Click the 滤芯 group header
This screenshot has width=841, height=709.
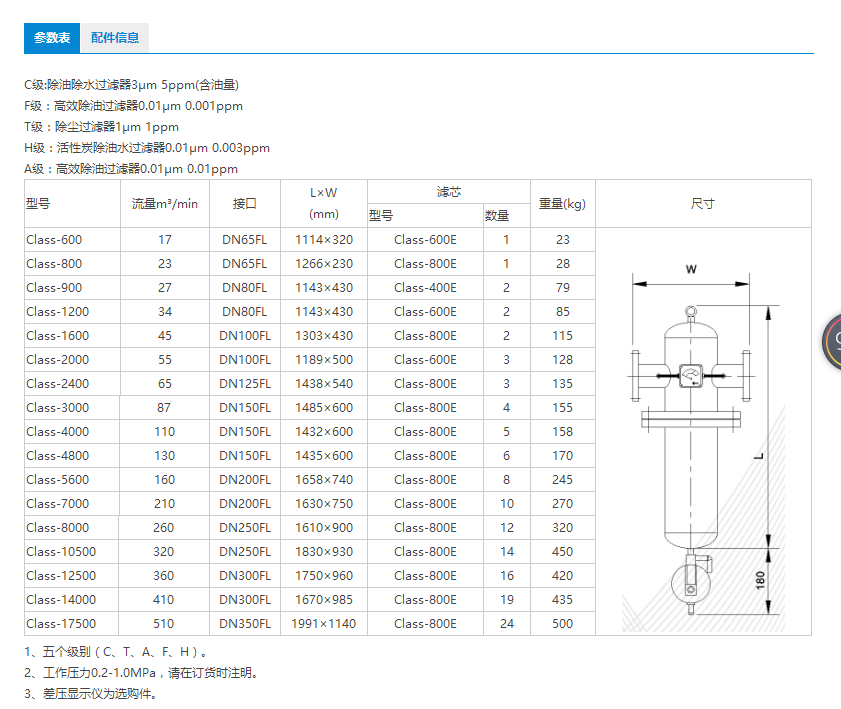pos(449,192)
